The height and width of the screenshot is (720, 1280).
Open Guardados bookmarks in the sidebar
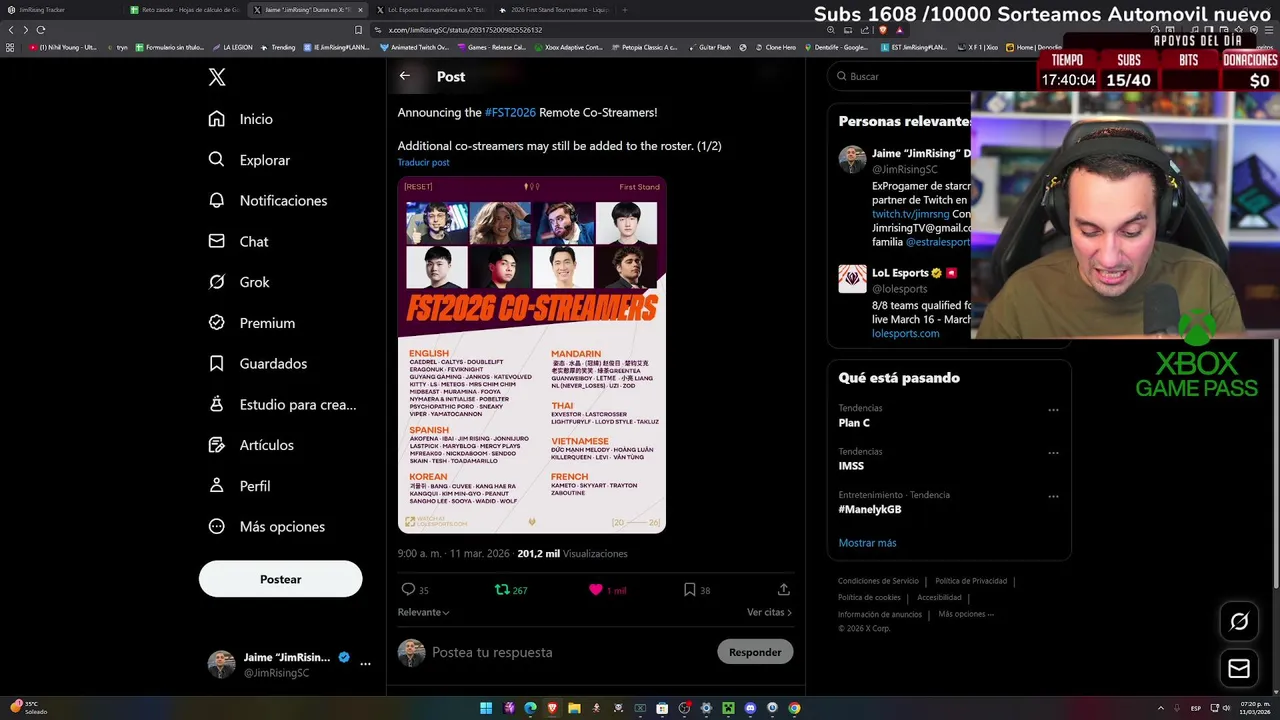pos(257,364)
